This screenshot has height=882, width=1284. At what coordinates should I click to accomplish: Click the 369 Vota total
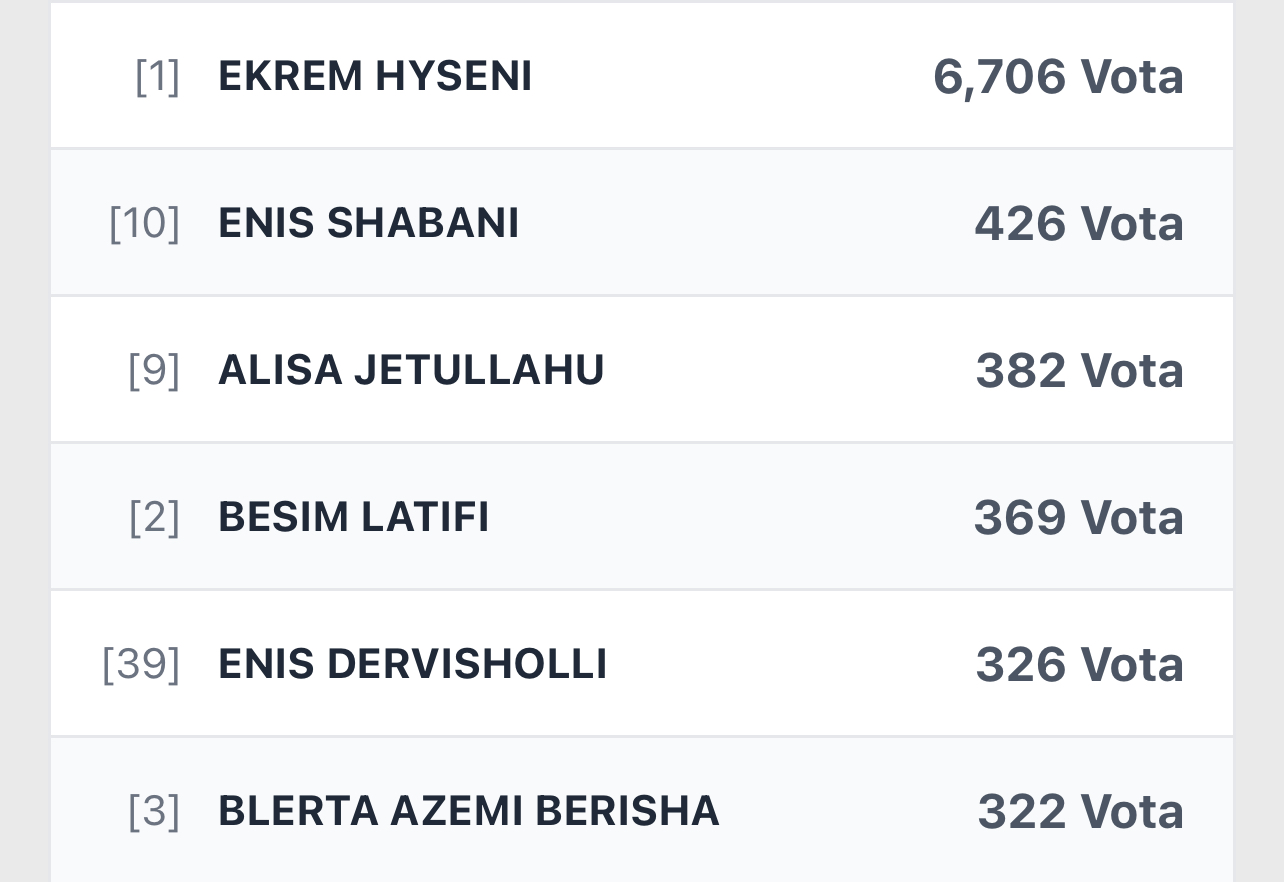[x=1078, y=517]
